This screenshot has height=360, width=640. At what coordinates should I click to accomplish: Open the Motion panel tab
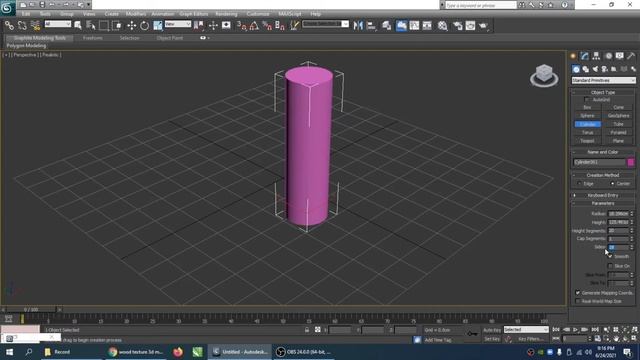tap(608, 56)
